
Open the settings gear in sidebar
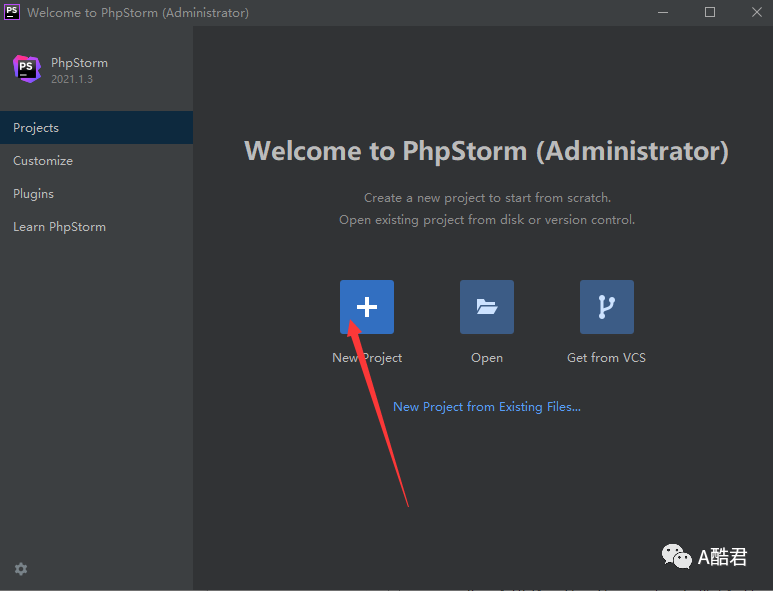(x=21, y=569)
